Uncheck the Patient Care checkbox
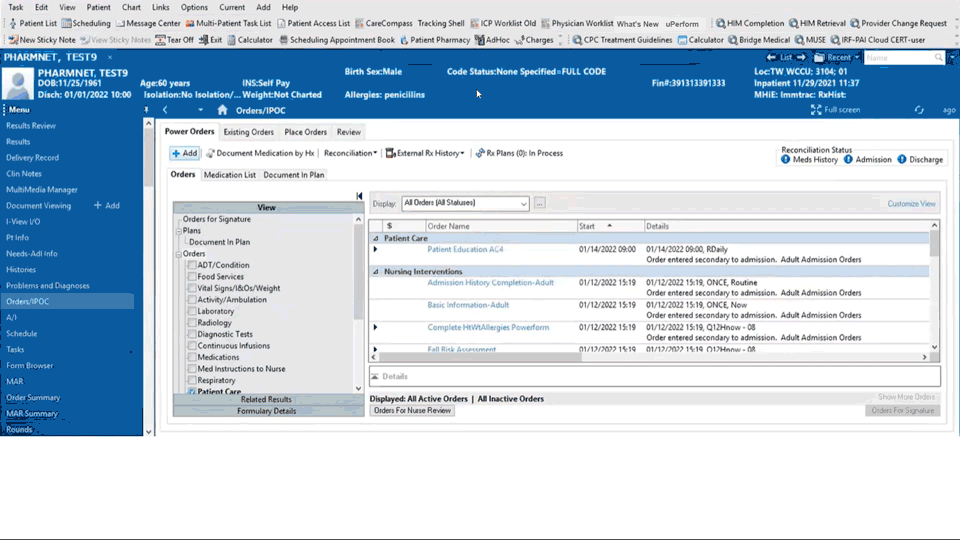Screen dimensions: 960x540 click(191, 391)
